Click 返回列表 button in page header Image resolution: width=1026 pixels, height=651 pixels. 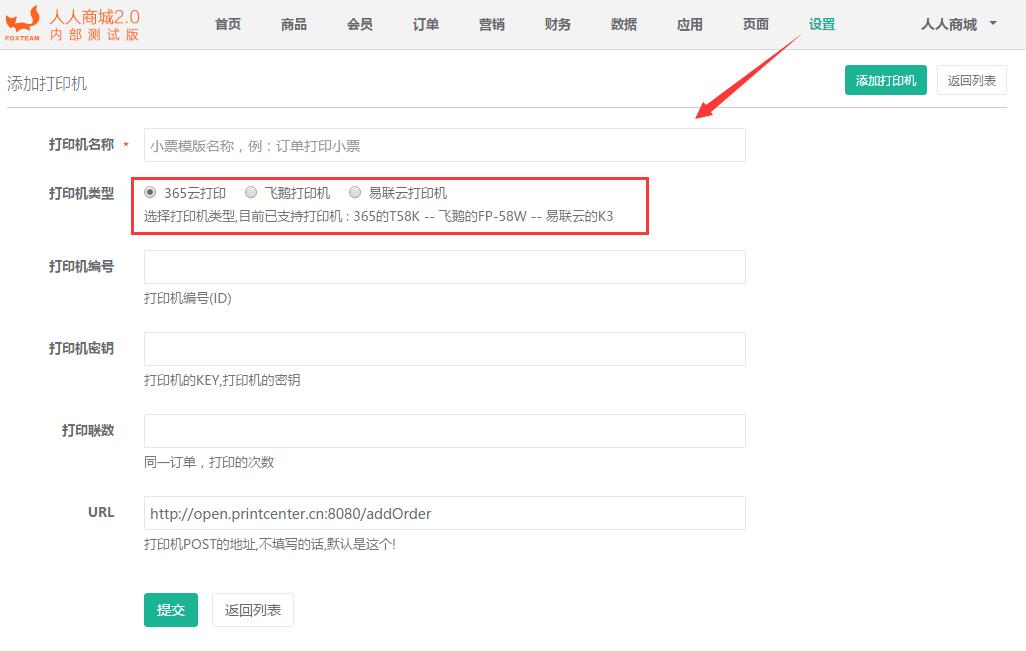972,80
